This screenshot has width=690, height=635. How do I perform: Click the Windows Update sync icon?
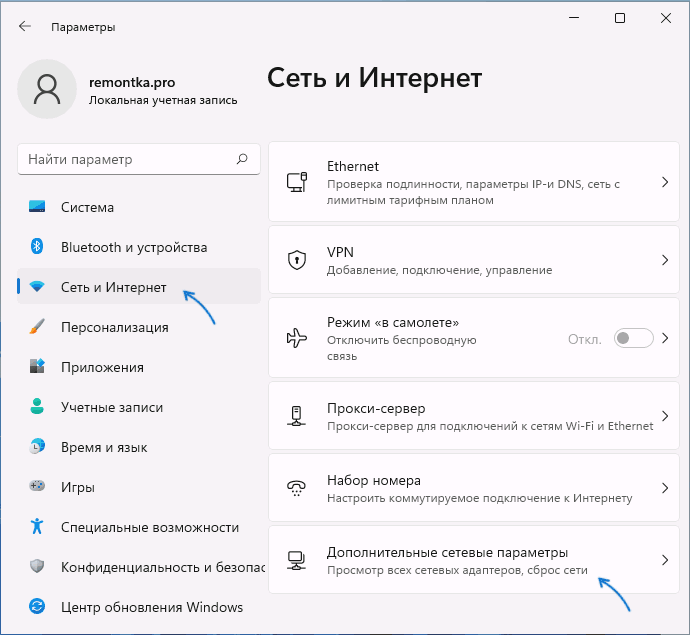click(37, 606)
